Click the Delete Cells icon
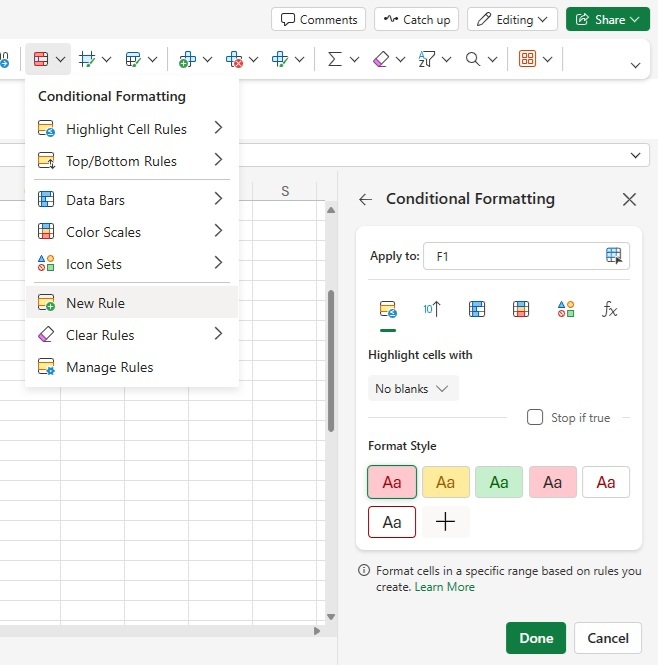 coord(234,59)
